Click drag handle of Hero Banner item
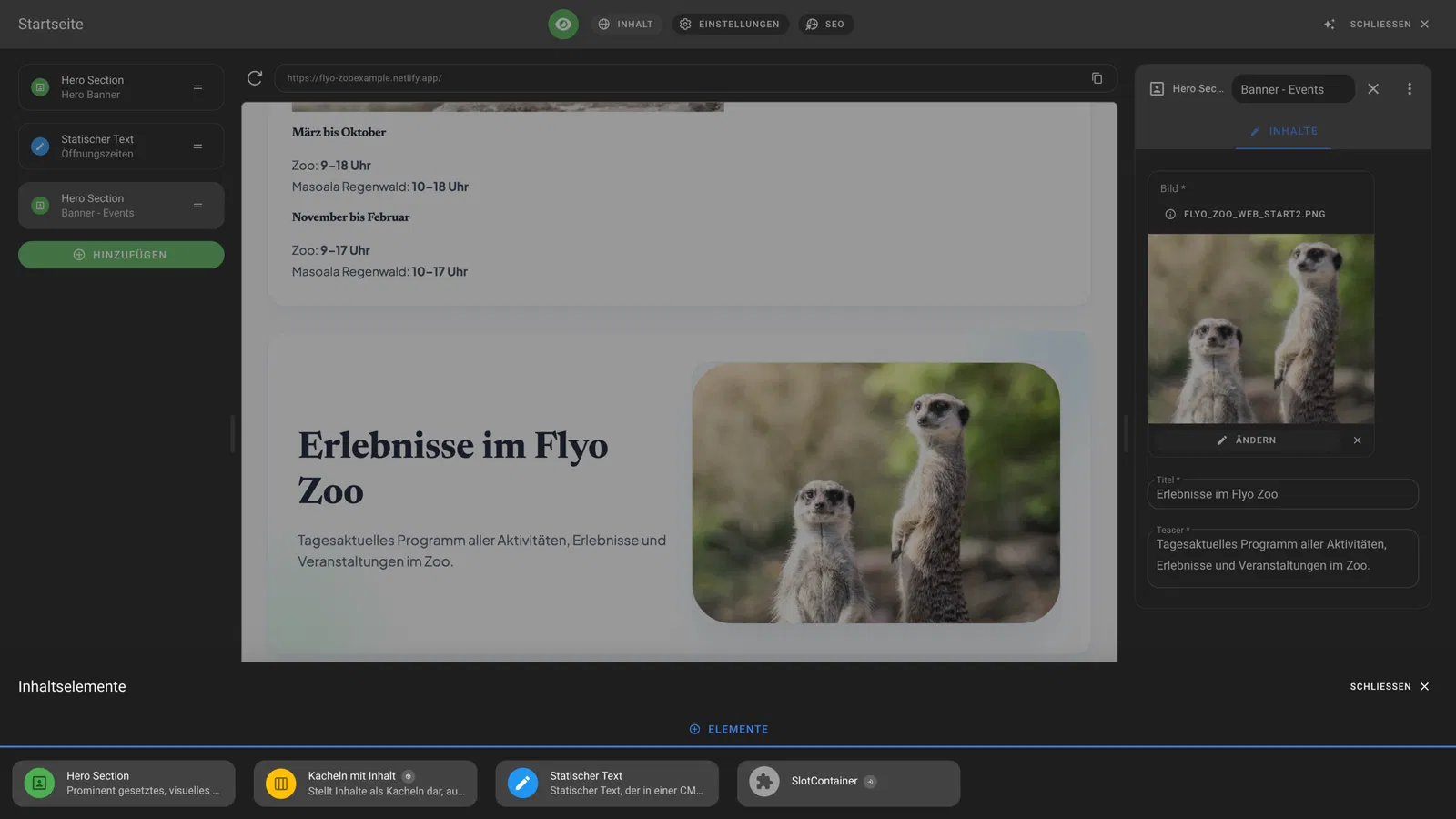Viewport: 1456px width, 819px height. (197, 87)
